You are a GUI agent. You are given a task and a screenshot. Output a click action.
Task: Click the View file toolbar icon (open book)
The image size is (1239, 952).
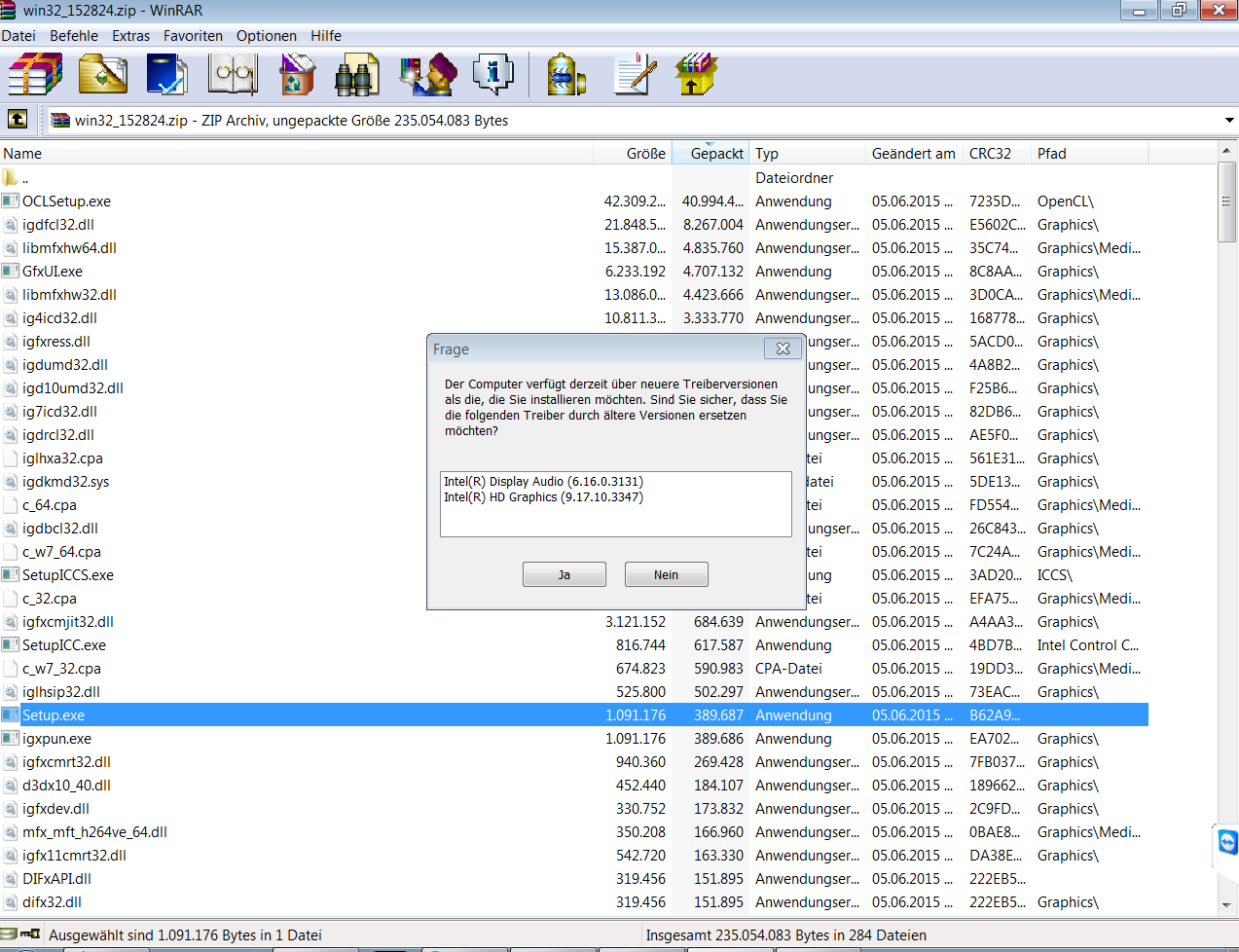[234, 74]
